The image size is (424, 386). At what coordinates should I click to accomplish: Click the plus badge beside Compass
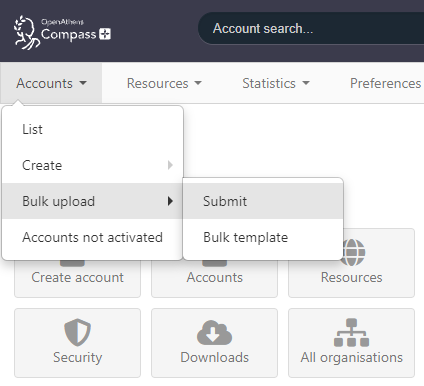(x=105, y=34)
